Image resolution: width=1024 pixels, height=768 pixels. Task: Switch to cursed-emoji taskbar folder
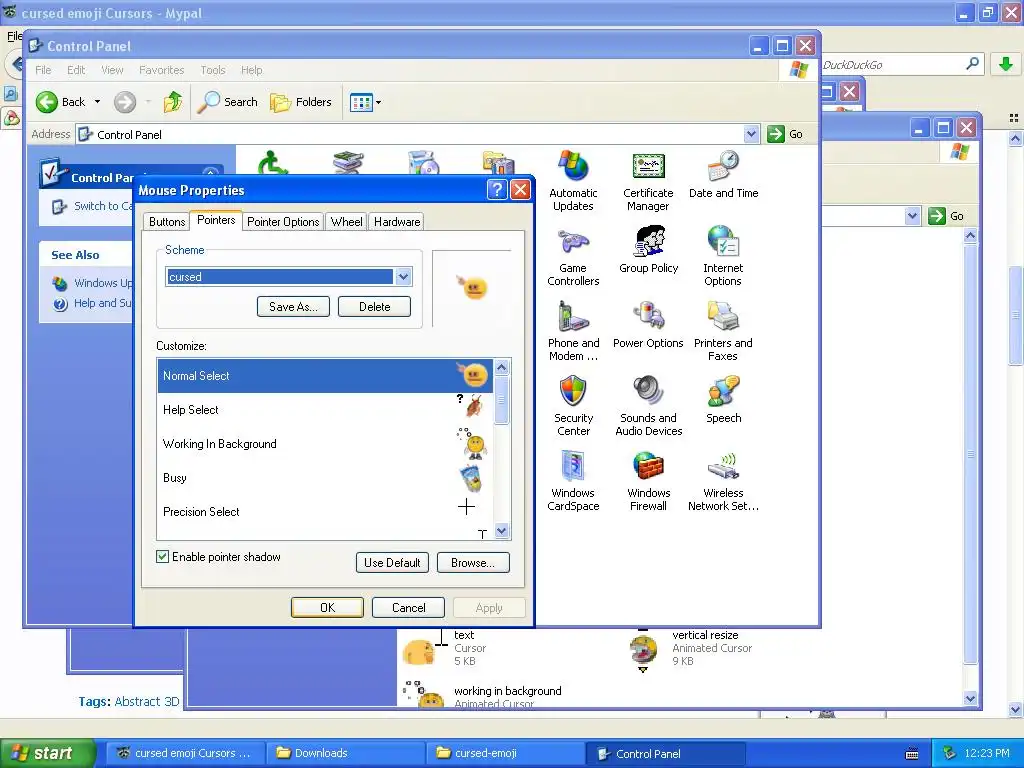(505, 753)
